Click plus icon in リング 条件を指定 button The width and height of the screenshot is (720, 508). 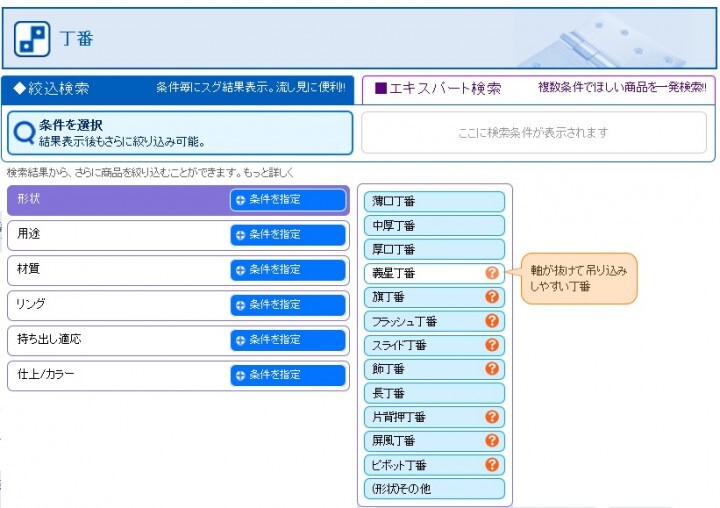[x=240, y=305]
